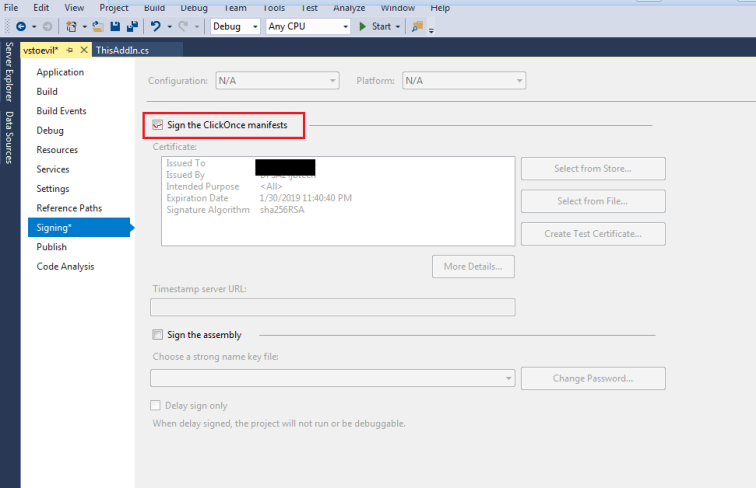Open the Test menu
Screen dimensions: 756x488
click(x=309, y=8)
